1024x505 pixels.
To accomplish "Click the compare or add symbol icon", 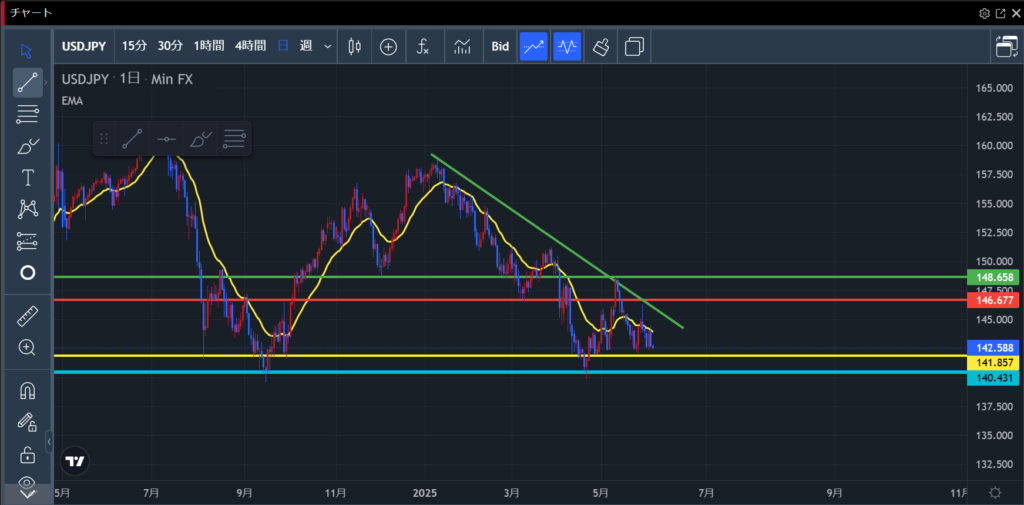I will 389,46.
